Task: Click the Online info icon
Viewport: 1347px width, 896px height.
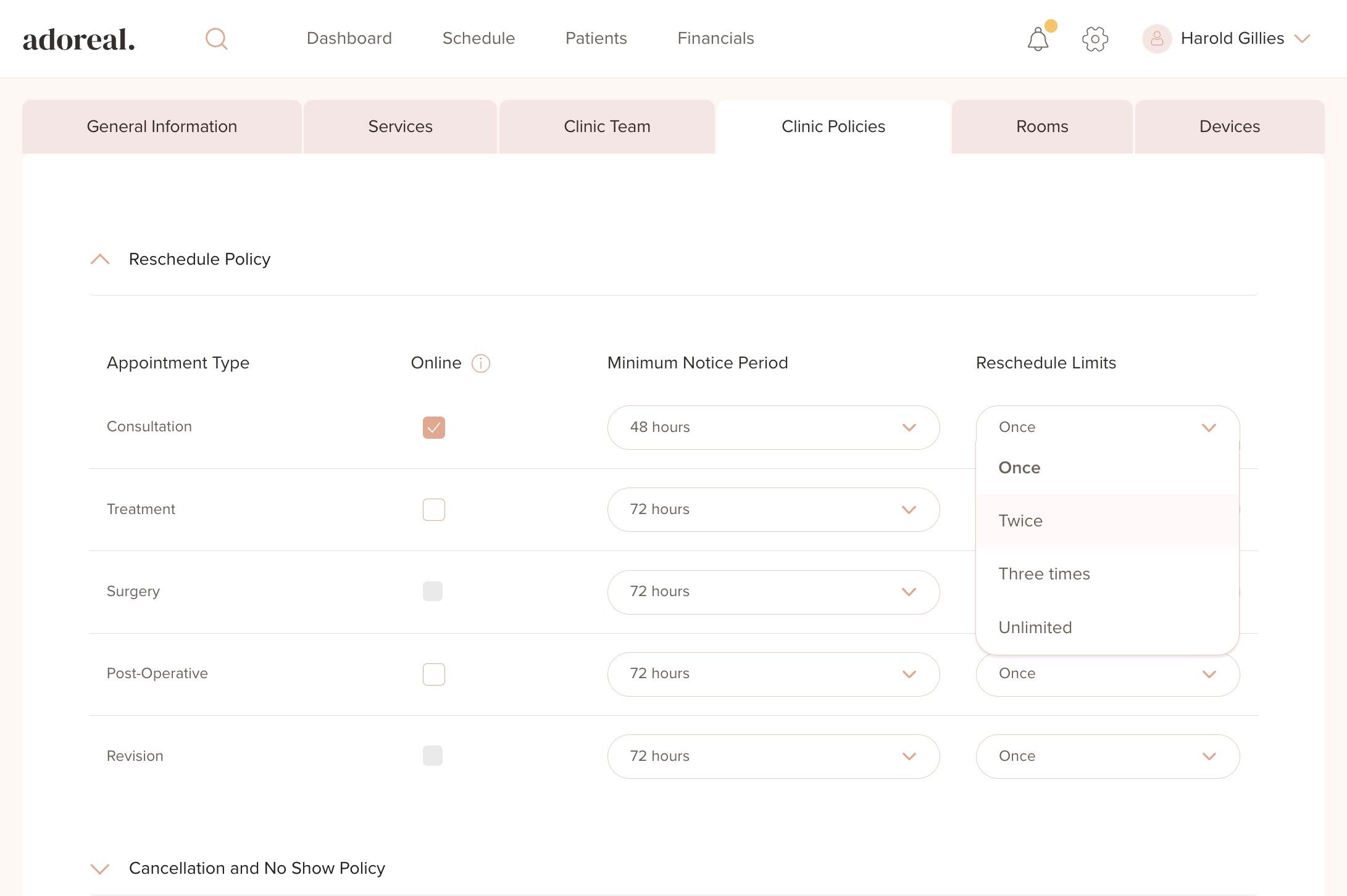Action: [480, 363]
